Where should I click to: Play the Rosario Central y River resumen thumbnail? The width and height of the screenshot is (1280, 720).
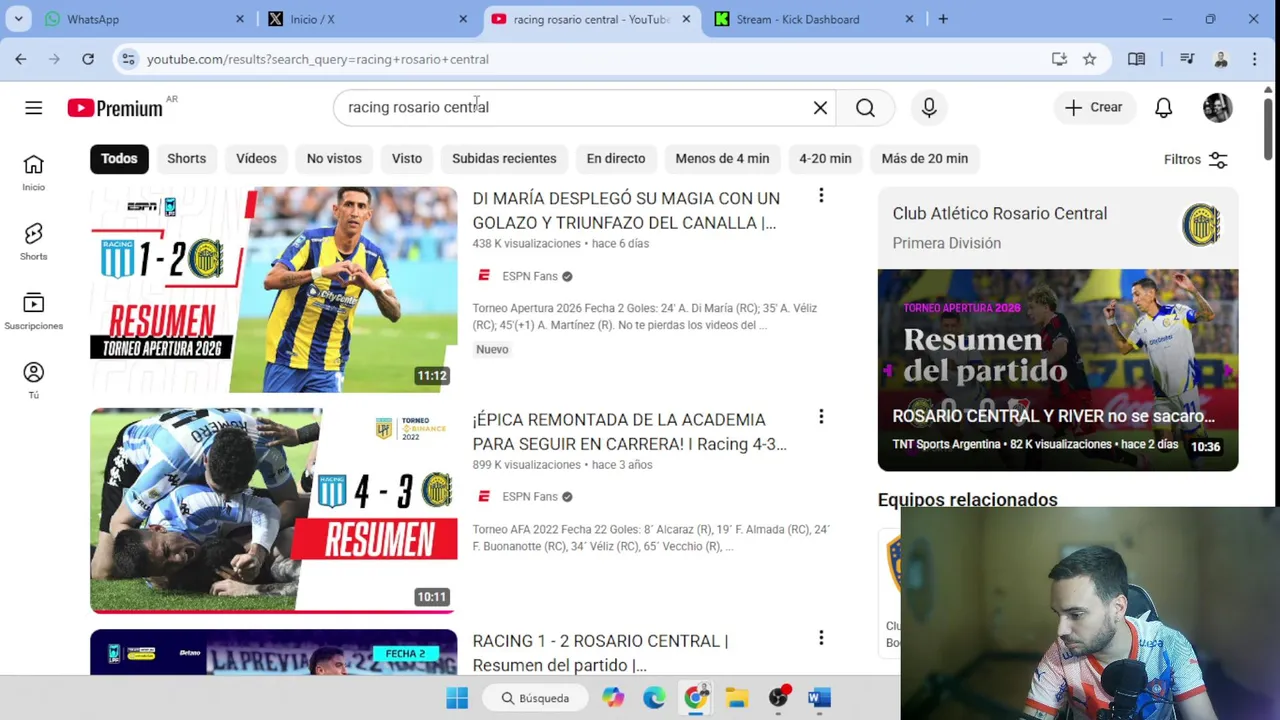click(1058, 370)
